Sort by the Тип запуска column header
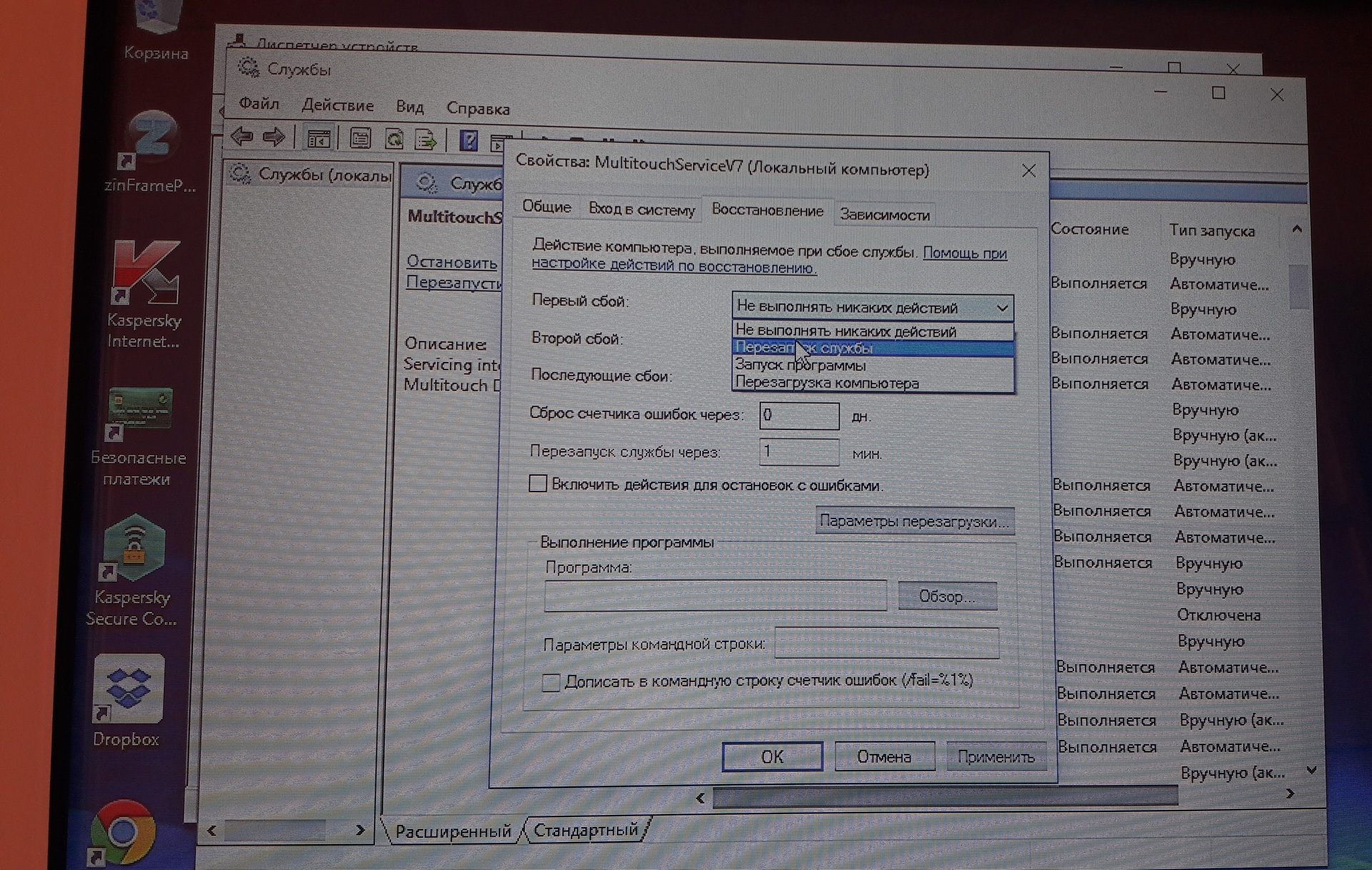1372x870 pixels. click(1212, 230)
